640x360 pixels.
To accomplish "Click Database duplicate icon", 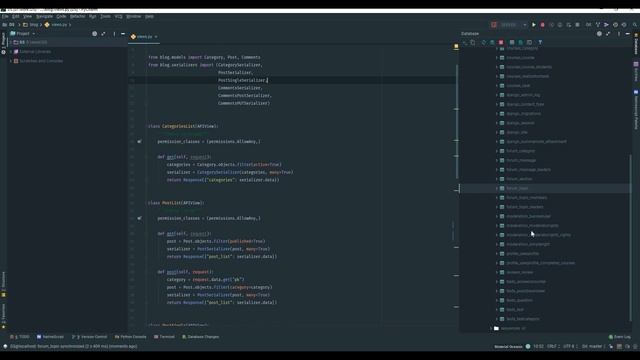I will 473,42.
